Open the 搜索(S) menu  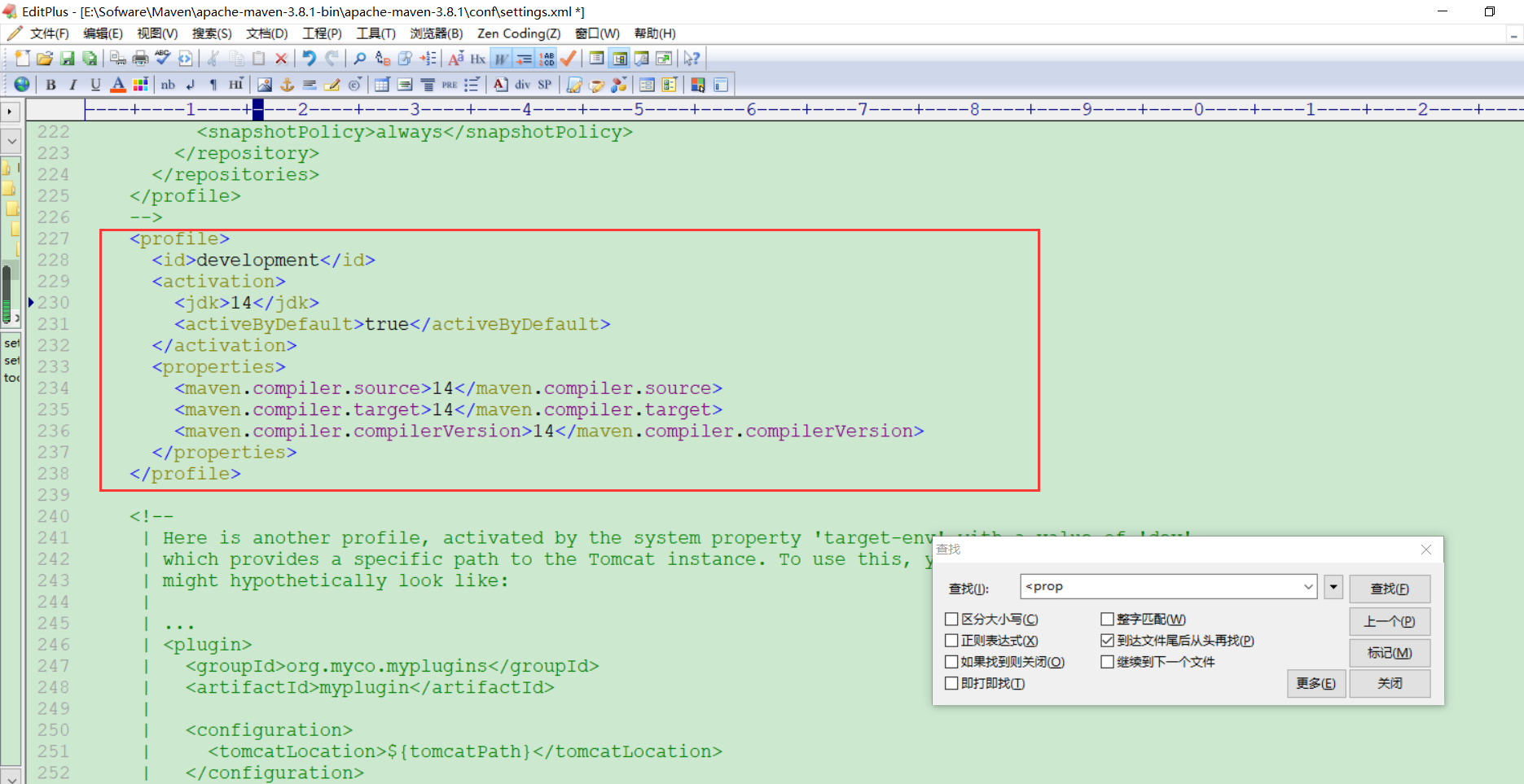pyautogui.click(x=212, y=33)
